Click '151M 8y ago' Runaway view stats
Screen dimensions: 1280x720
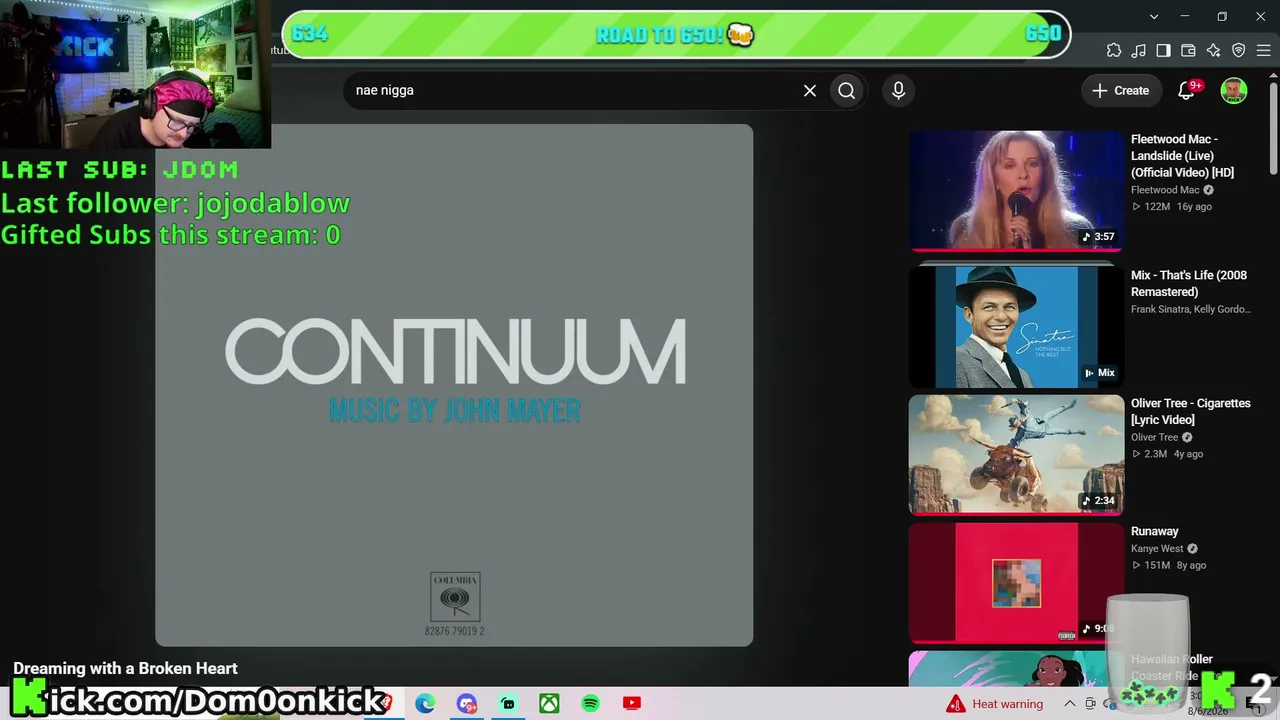coord(1169,565)
